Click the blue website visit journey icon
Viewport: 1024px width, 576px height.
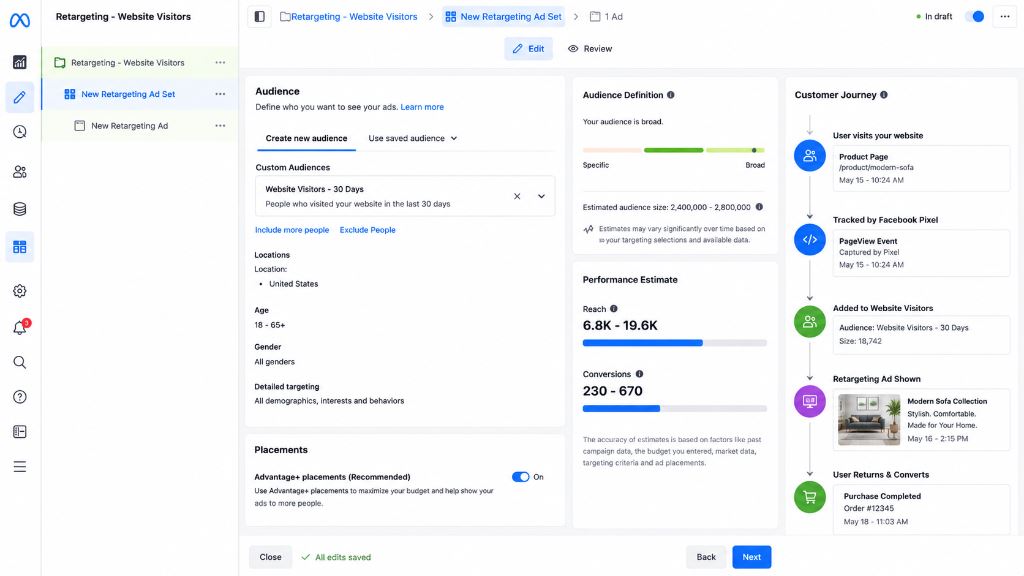[x=810, y=156]
